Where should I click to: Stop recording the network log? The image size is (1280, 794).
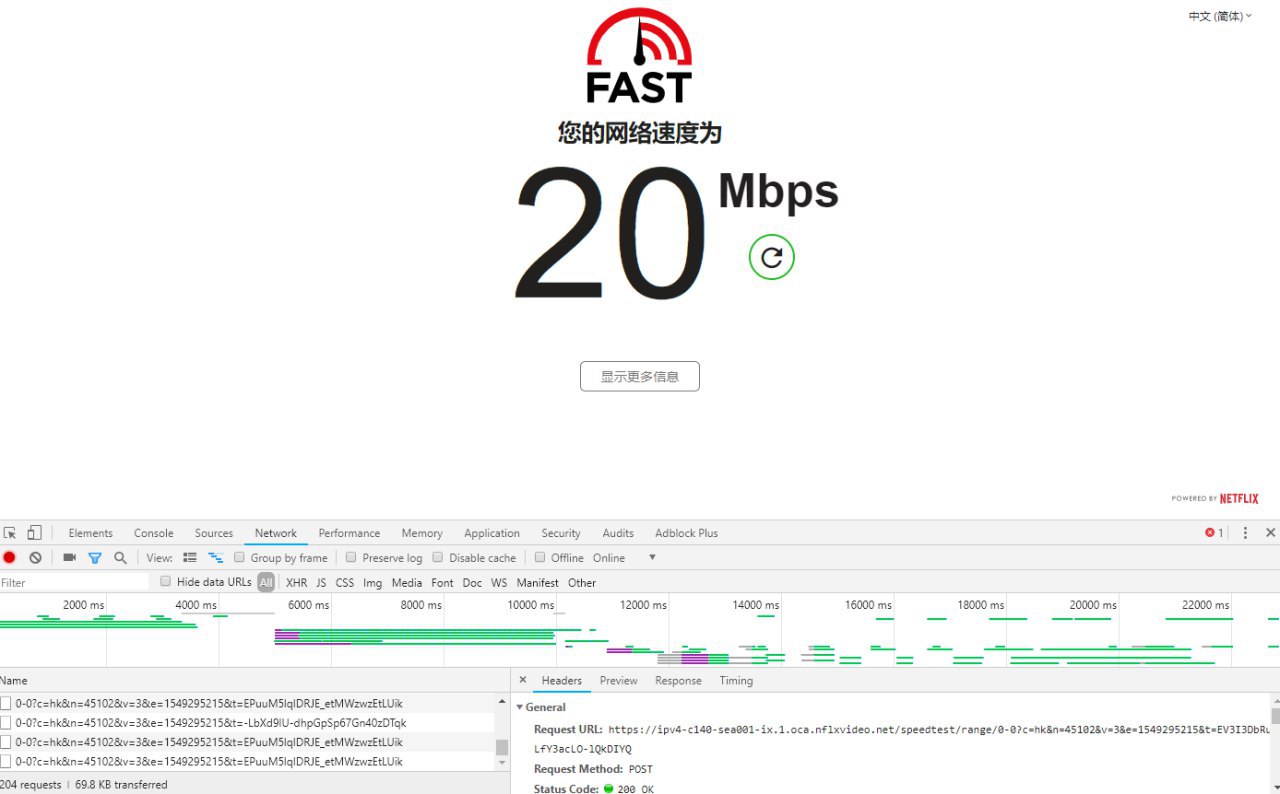pyautogui.click(x=10, y=558)
